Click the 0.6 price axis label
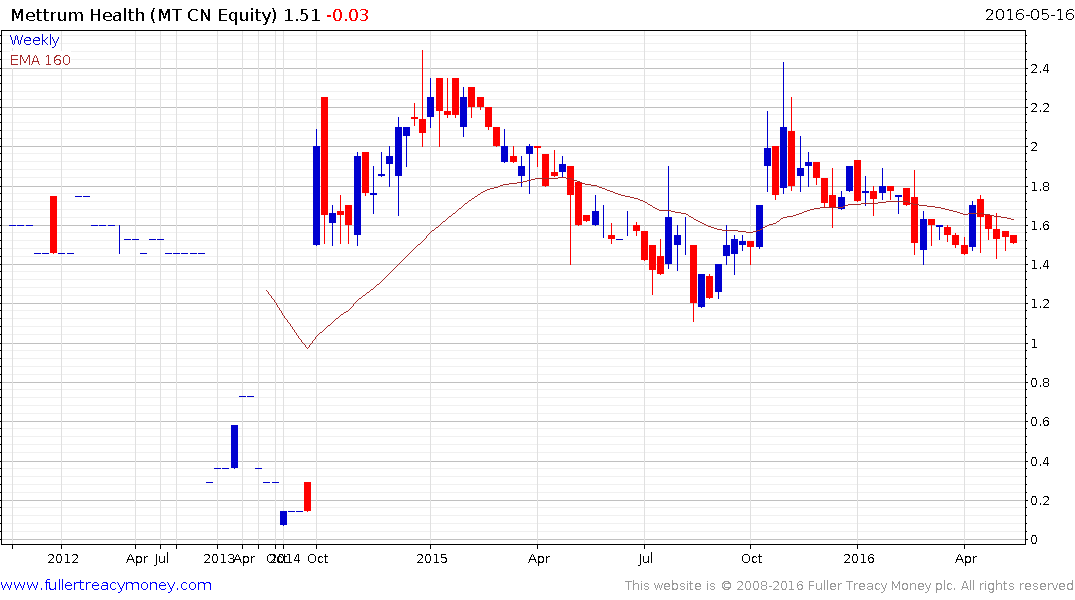1075x600 pixels. 1039,422
